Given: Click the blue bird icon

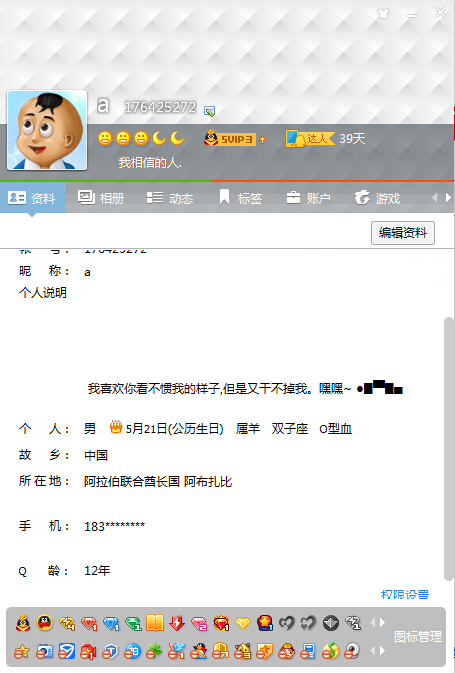Looking at the screenshot, I should coord(176,652).
